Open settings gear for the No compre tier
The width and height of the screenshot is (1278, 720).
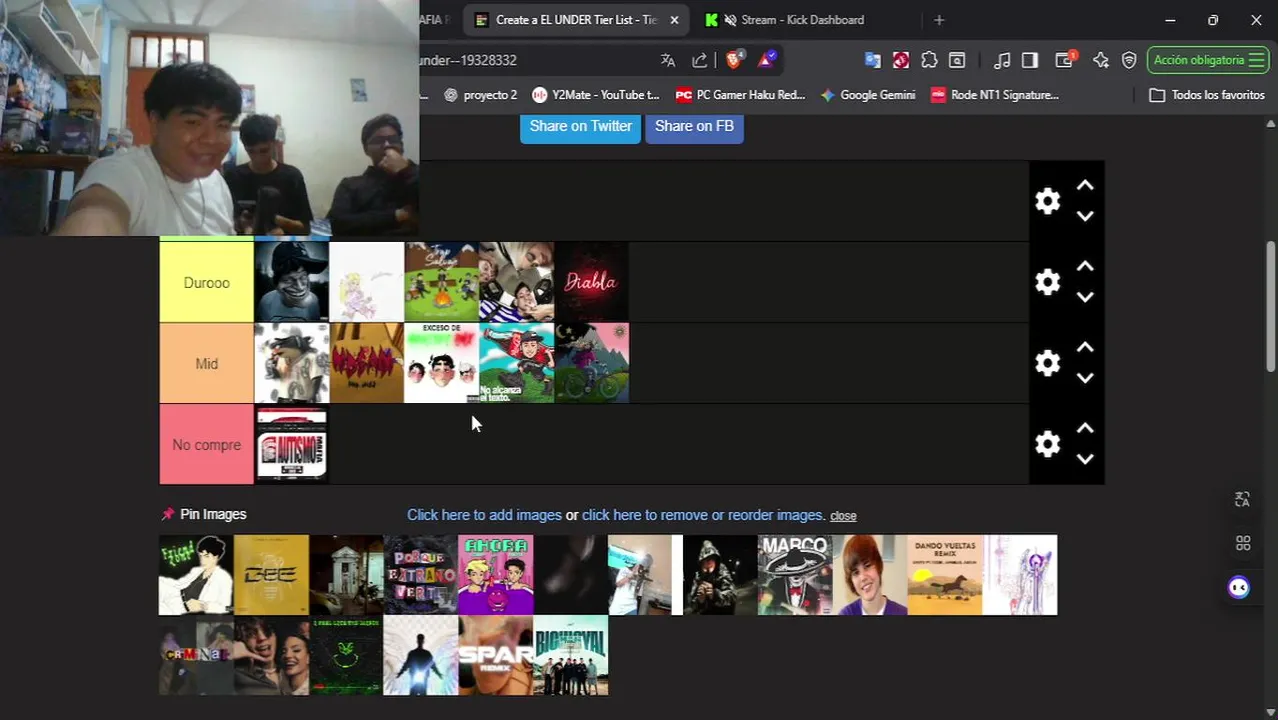[1047, 444]
